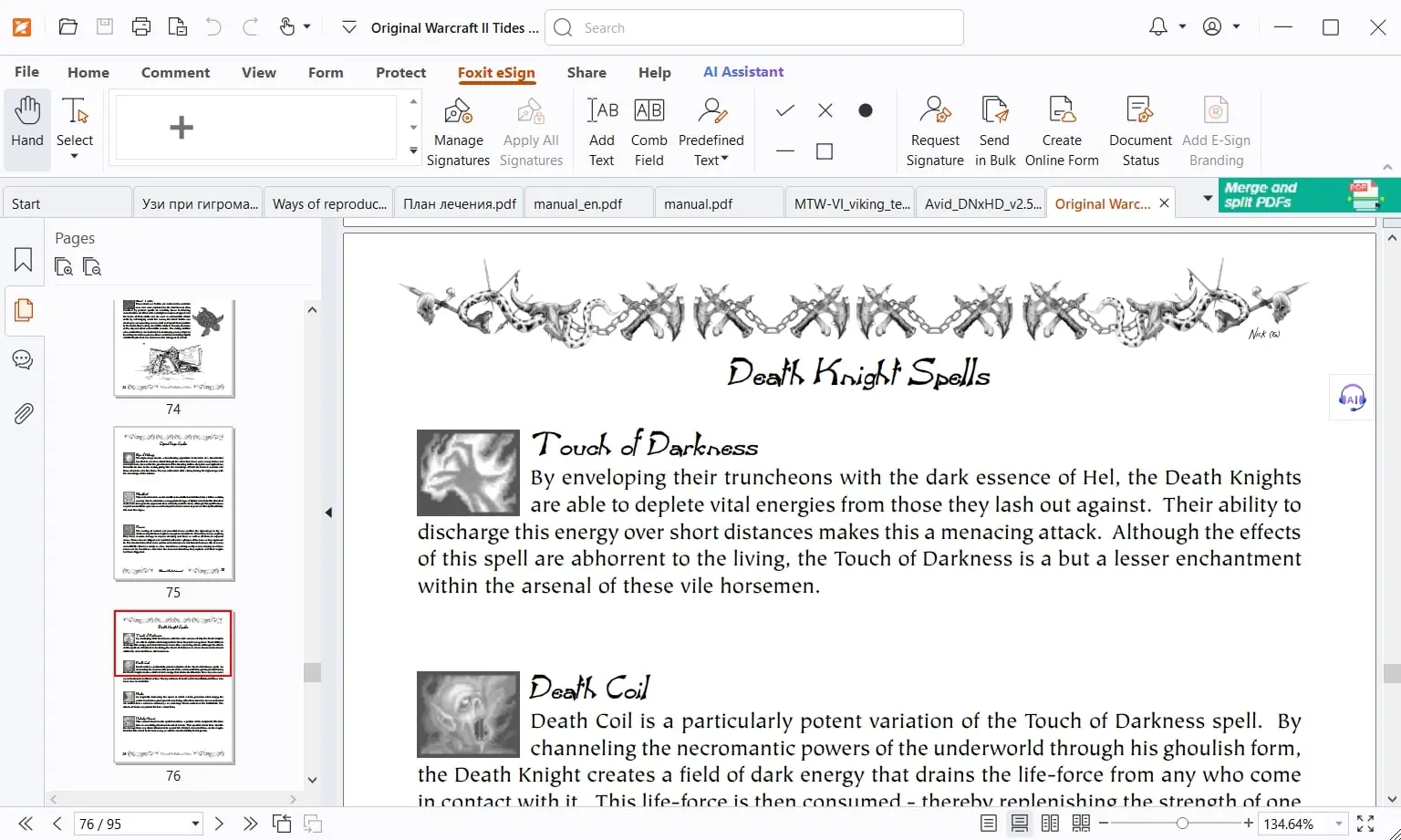
Task: Select the page 74 thumbnail
Action: (x=173, y=348)
